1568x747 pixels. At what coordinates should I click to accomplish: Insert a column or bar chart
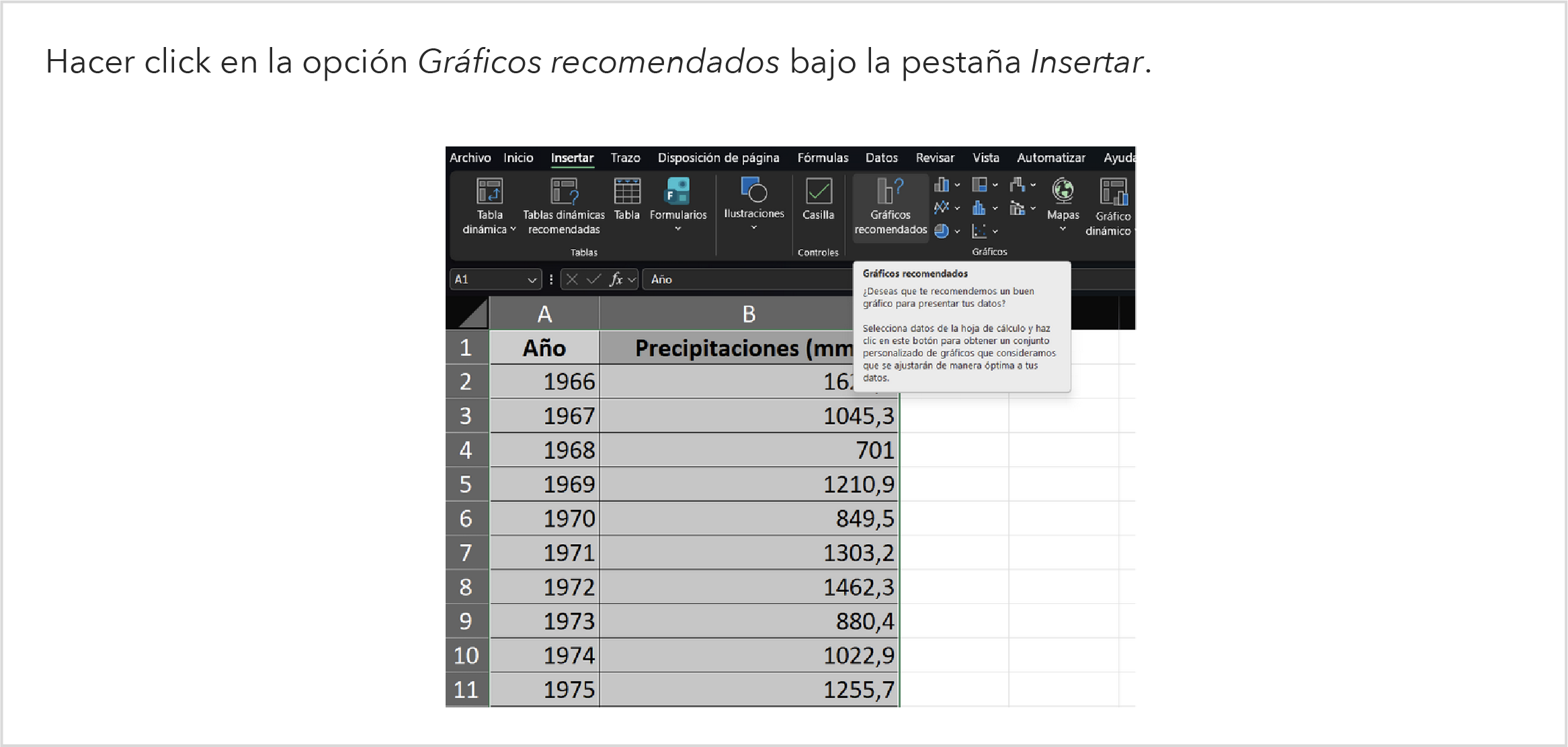point(942,185)
